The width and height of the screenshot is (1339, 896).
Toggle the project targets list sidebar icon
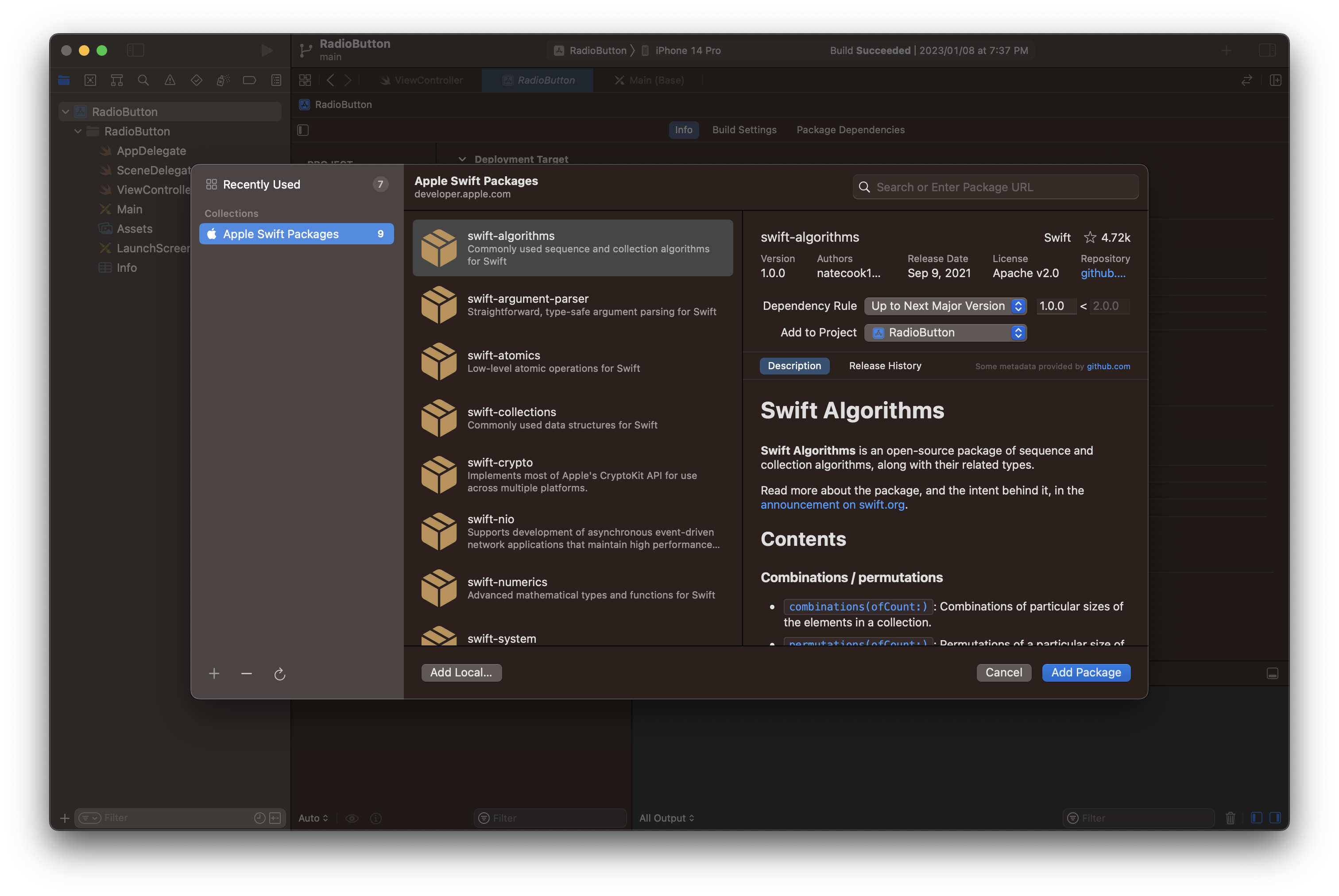point(303,130)
